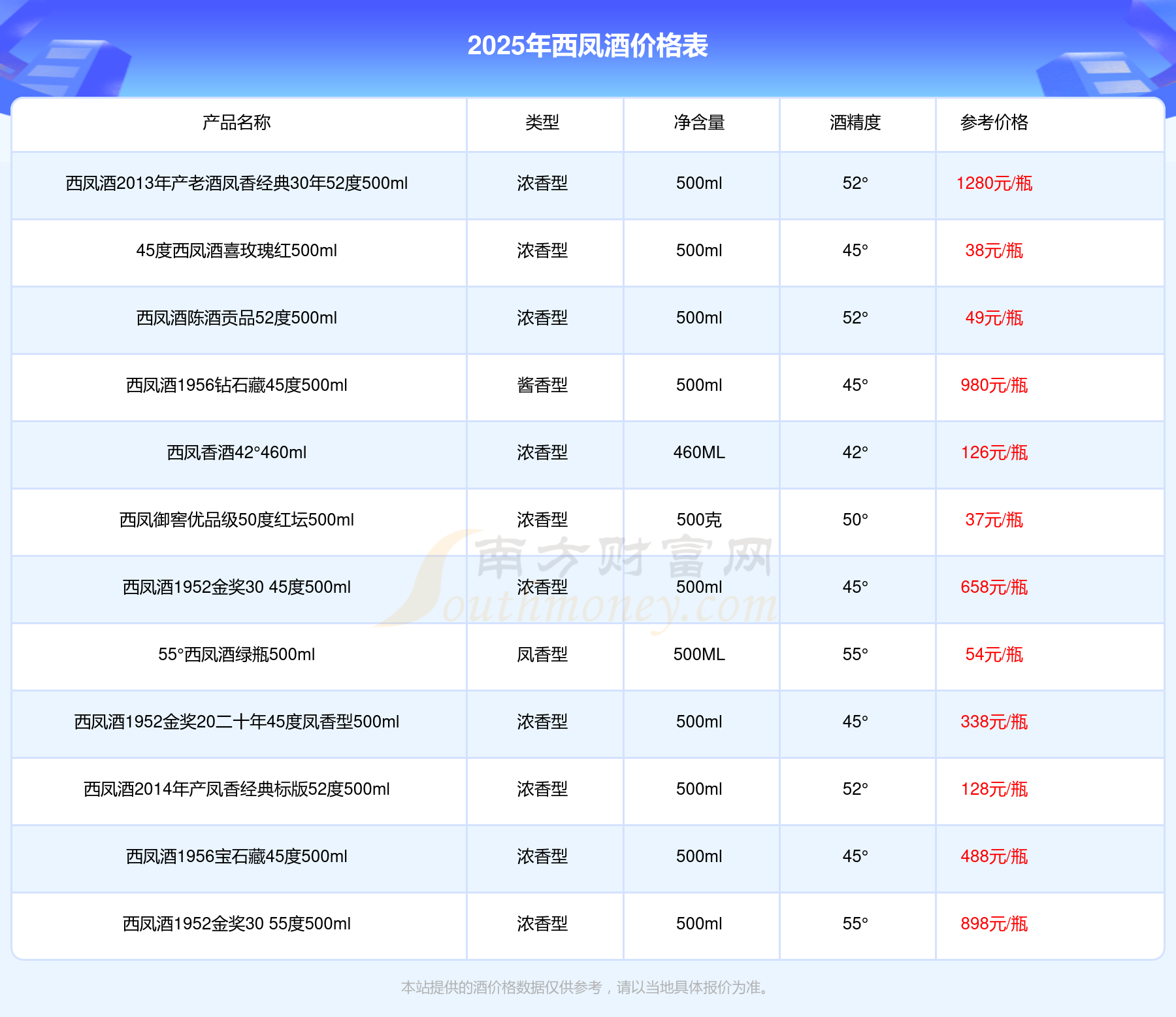Image resolution: width=1176 pixels, height=1017 pixels.
Task: Click the 酒精度 column header
Action: (x=855, y=122)
